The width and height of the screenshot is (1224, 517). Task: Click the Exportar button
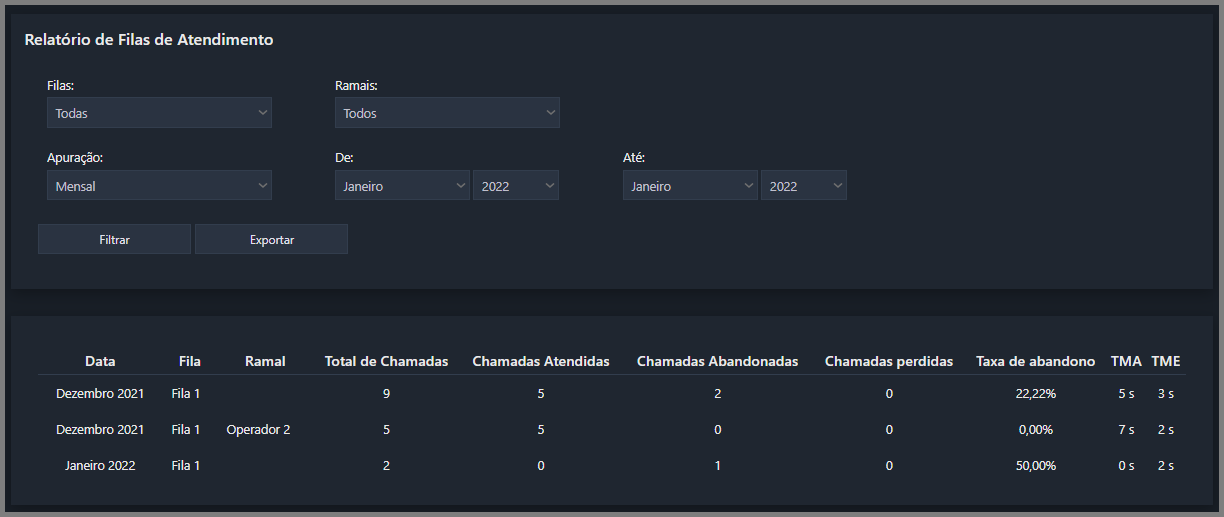(272, 239)
